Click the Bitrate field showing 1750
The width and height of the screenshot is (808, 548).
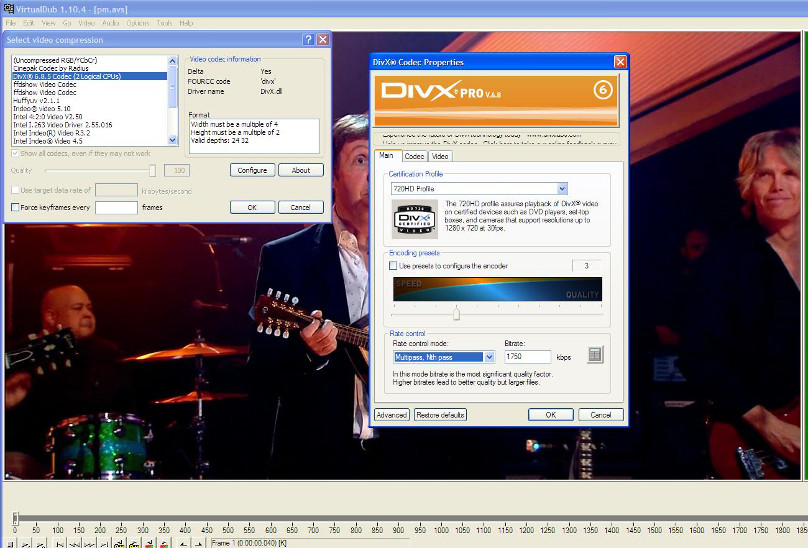point(527,357)
